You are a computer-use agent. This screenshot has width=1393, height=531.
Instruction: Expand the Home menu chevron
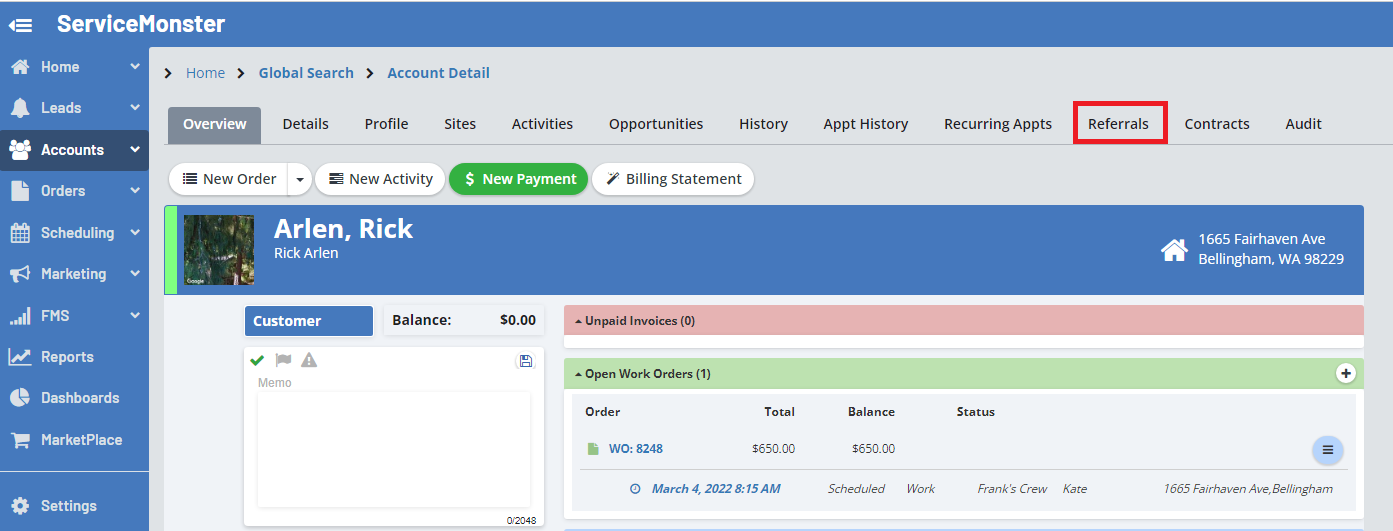coord(135,67)
